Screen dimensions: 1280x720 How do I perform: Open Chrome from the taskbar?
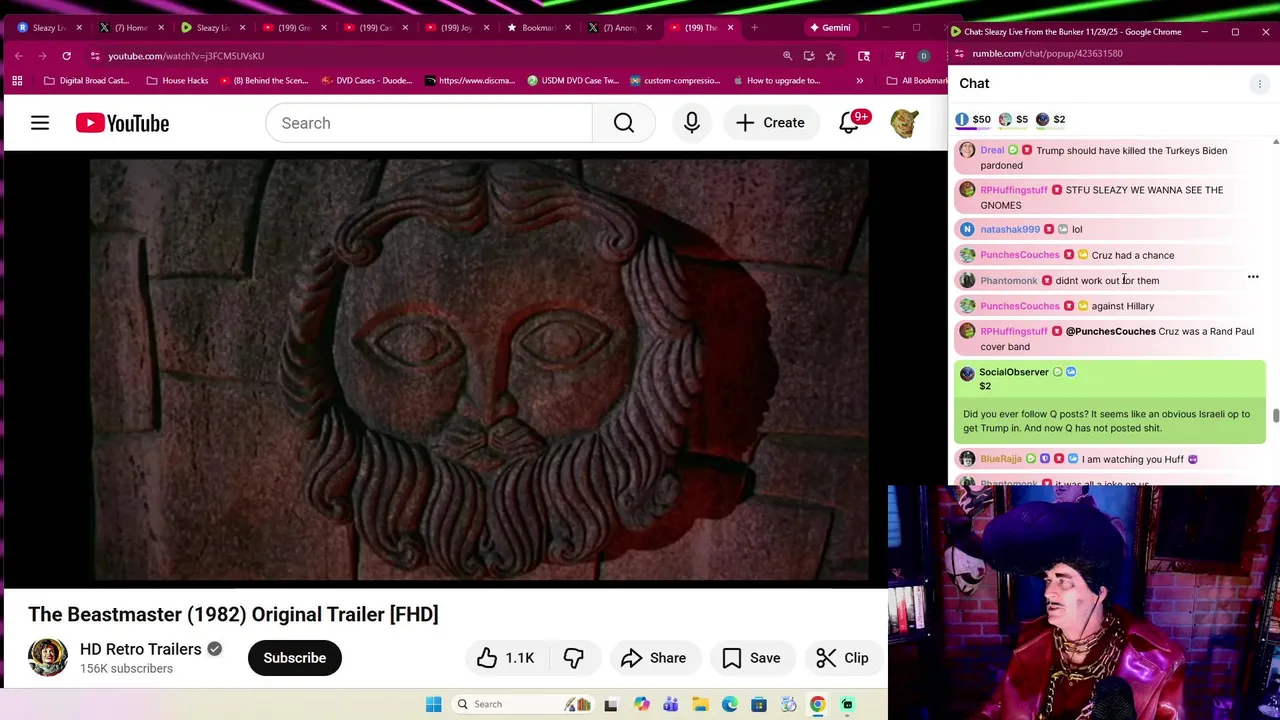[x=817, y=704]
